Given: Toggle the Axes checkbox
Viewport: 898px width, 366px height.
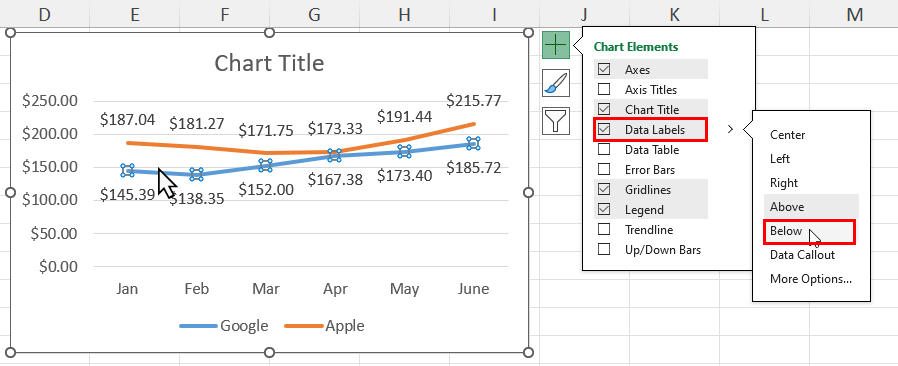Looking at the screenshot, I should coord(604,69).
